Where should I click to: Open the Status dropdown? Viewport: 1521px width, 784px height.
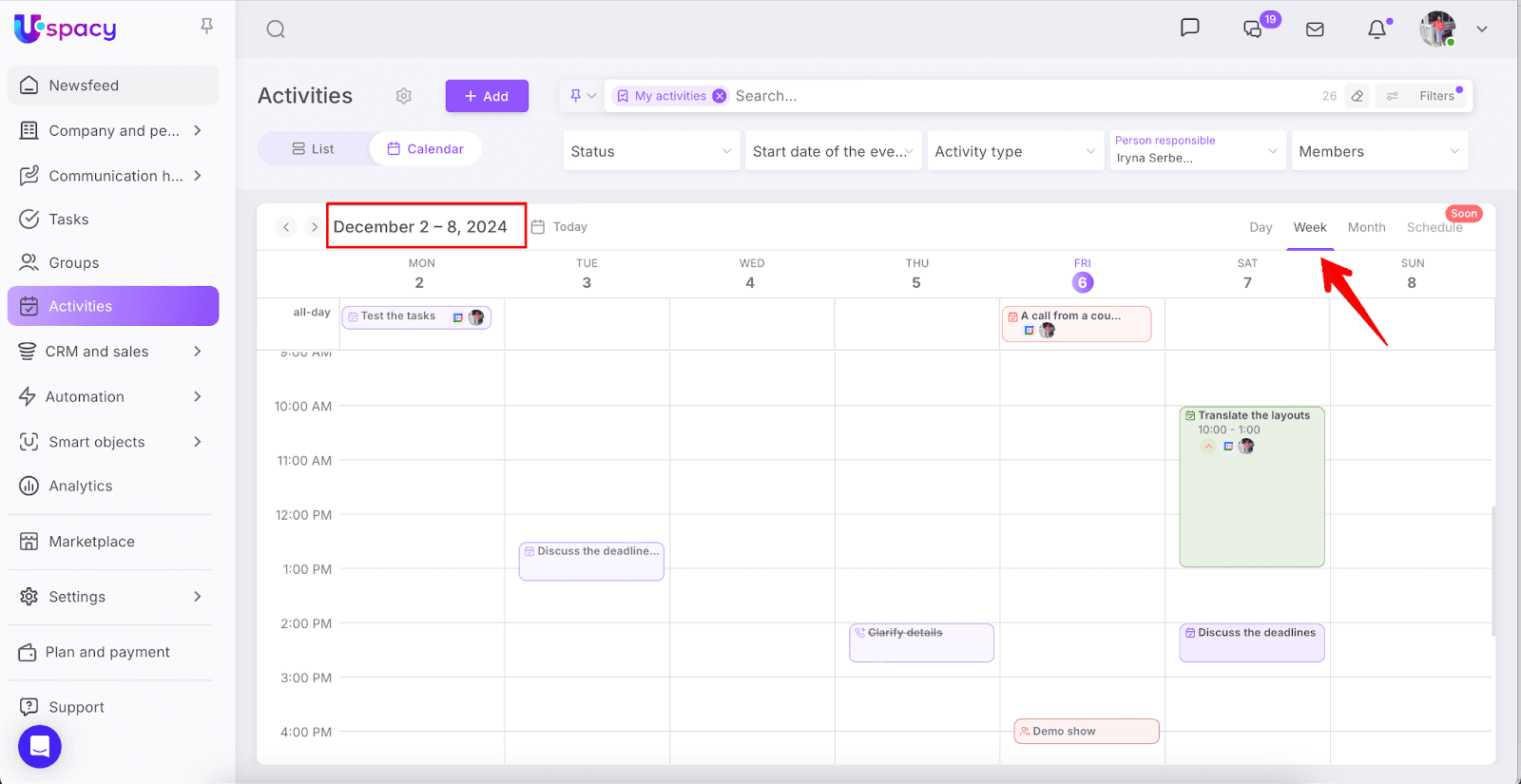point(651,151)
